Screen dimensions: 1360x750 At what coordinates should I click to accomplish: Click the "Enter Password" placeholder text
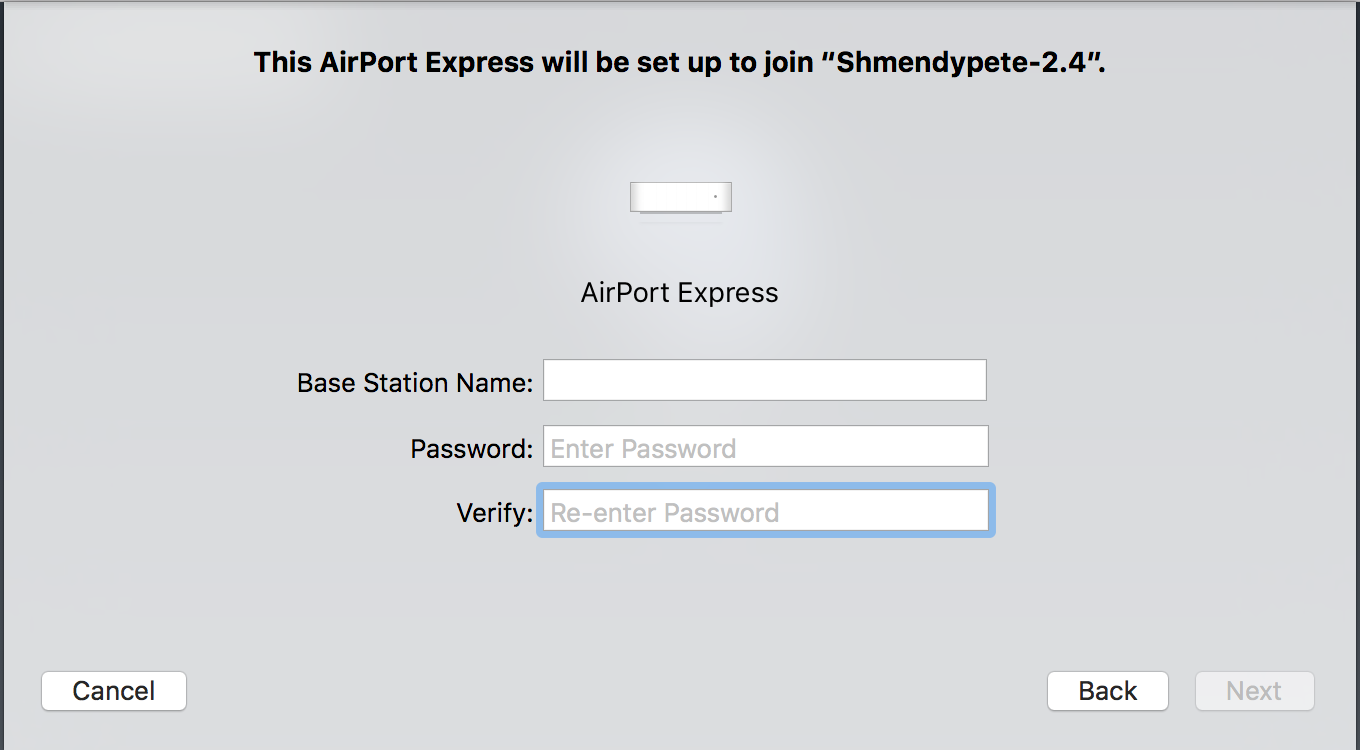643,449
